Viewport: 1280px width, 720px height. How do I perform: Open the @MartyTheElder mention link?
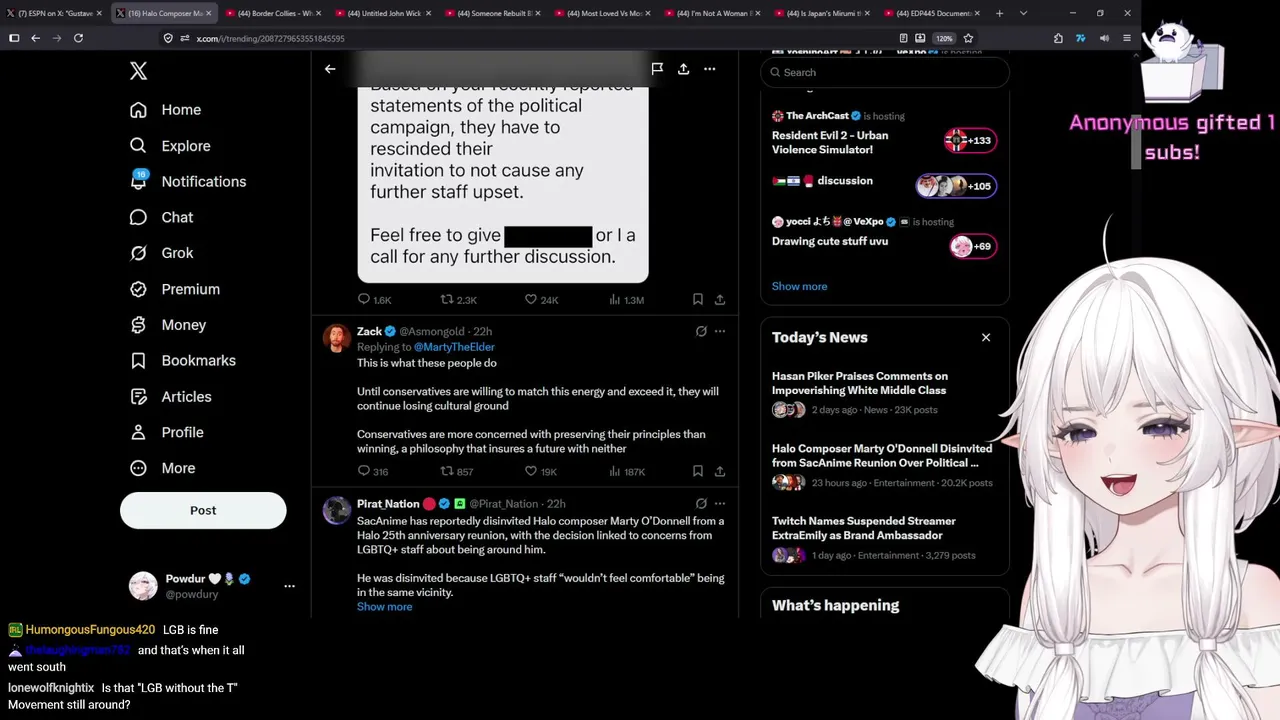pyautogui.click(x=454, y=347)
